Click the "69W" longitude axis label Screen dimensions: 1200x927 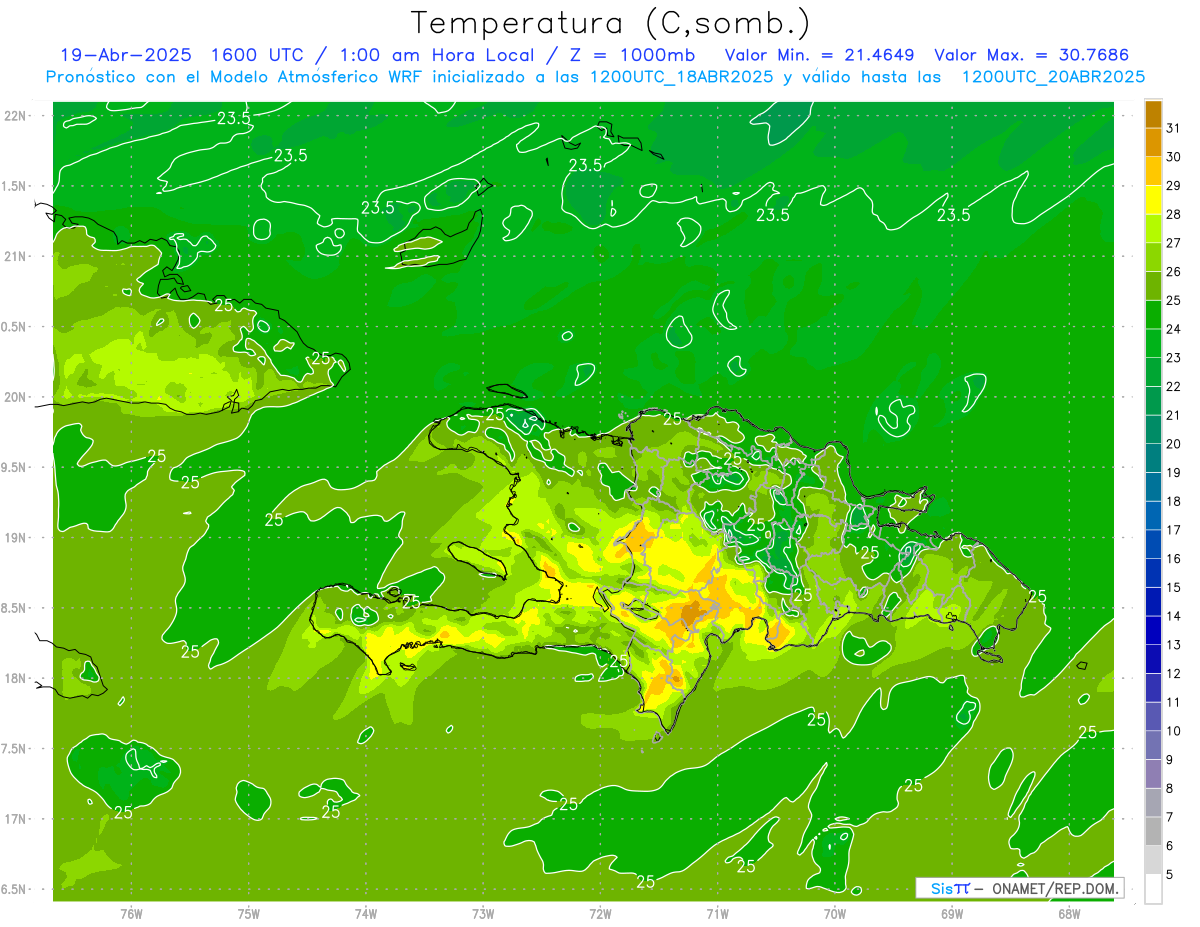click(952, 915)
